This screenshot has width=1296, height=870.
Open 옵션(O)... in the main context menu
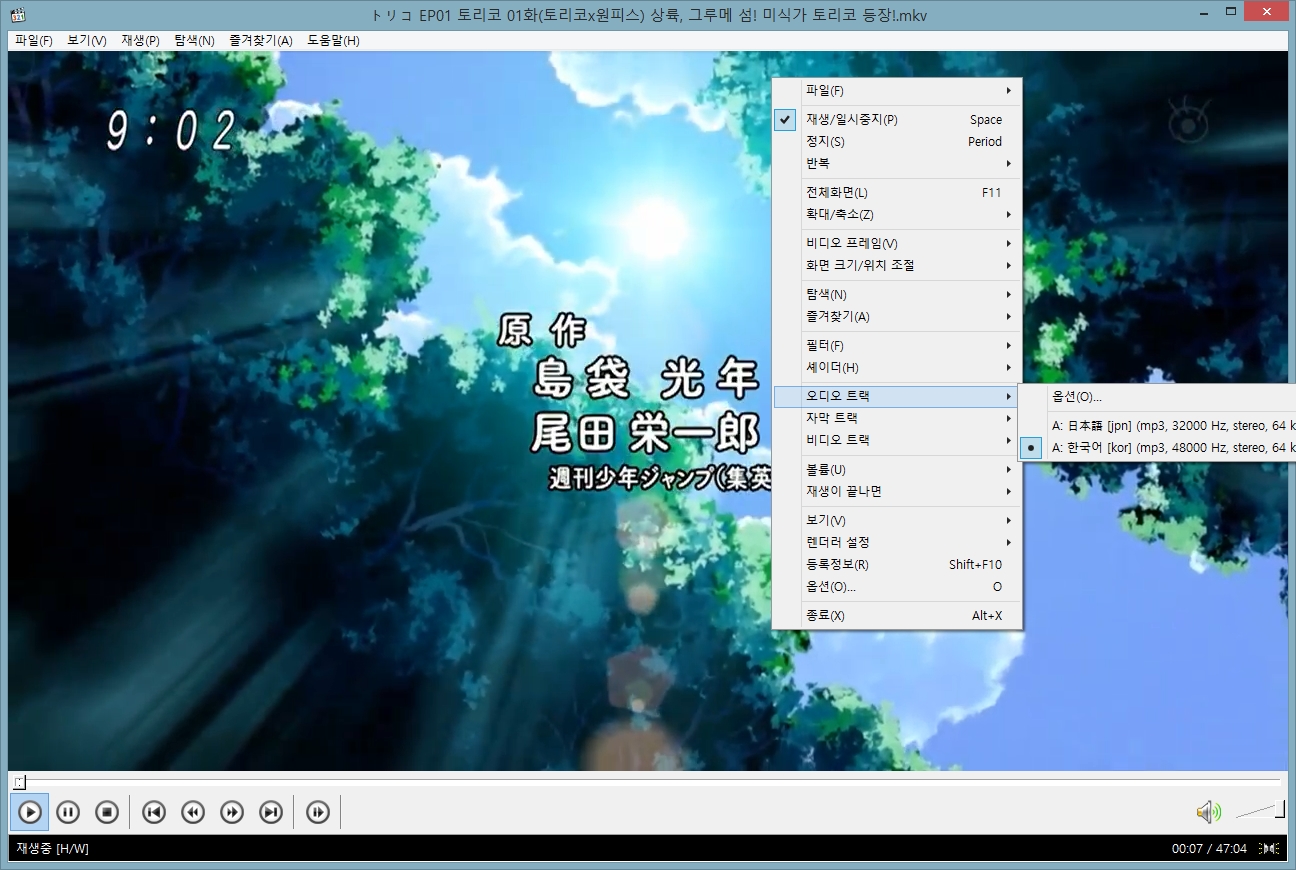(897, 586)
